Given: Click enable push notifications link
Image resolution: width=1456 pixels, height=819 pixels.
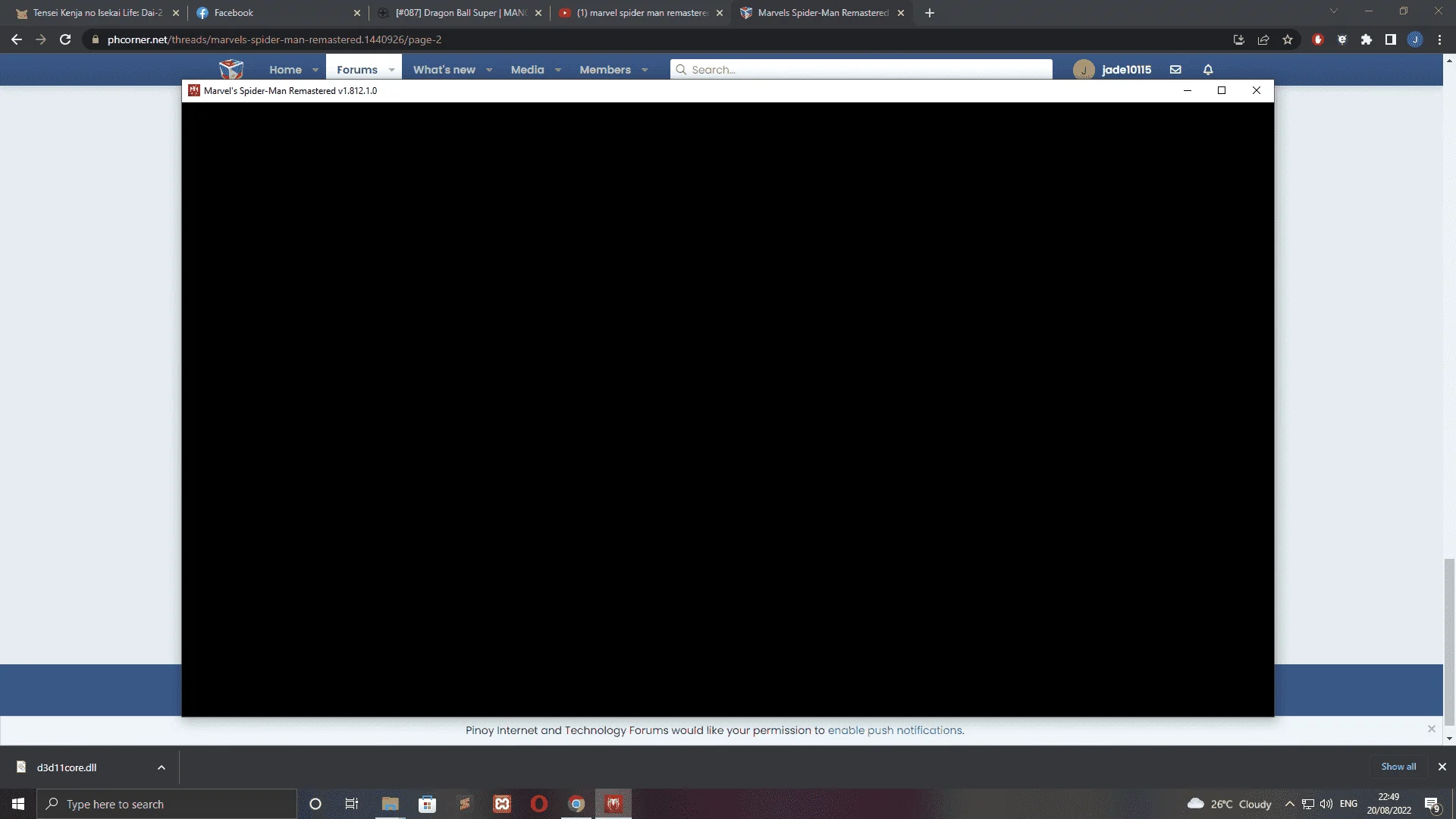Looking at the screenshot, I should coord(895,730).
